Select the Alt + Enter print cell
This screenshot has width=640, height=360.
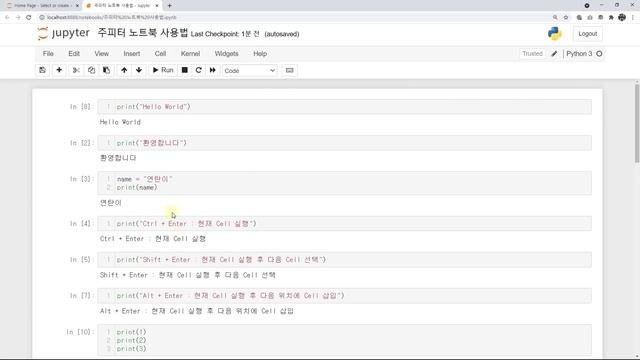click(x=344, y=296)
